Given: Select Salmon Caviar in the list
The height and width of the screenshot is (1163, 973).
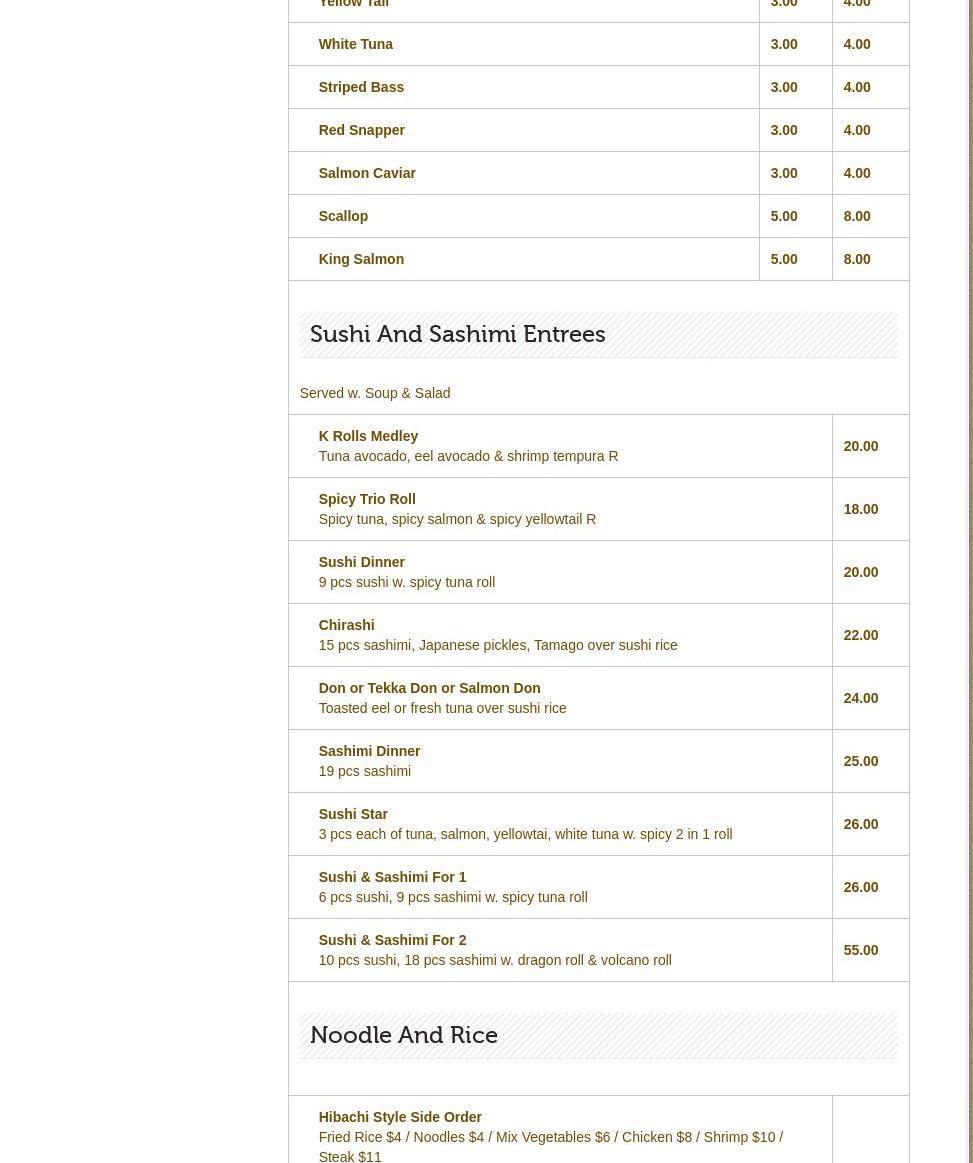Looking at the screenshot, I should click(x=367, y=173).
